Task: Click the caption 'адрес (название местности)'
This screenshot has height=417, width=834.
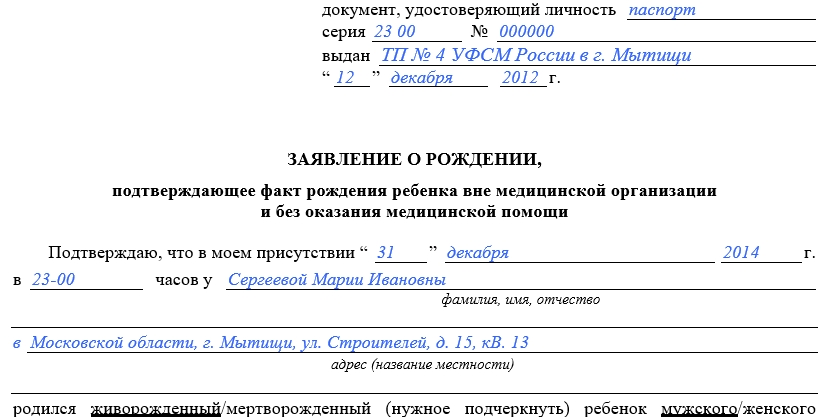Action: pyautogui.click(x=422, y=364)
